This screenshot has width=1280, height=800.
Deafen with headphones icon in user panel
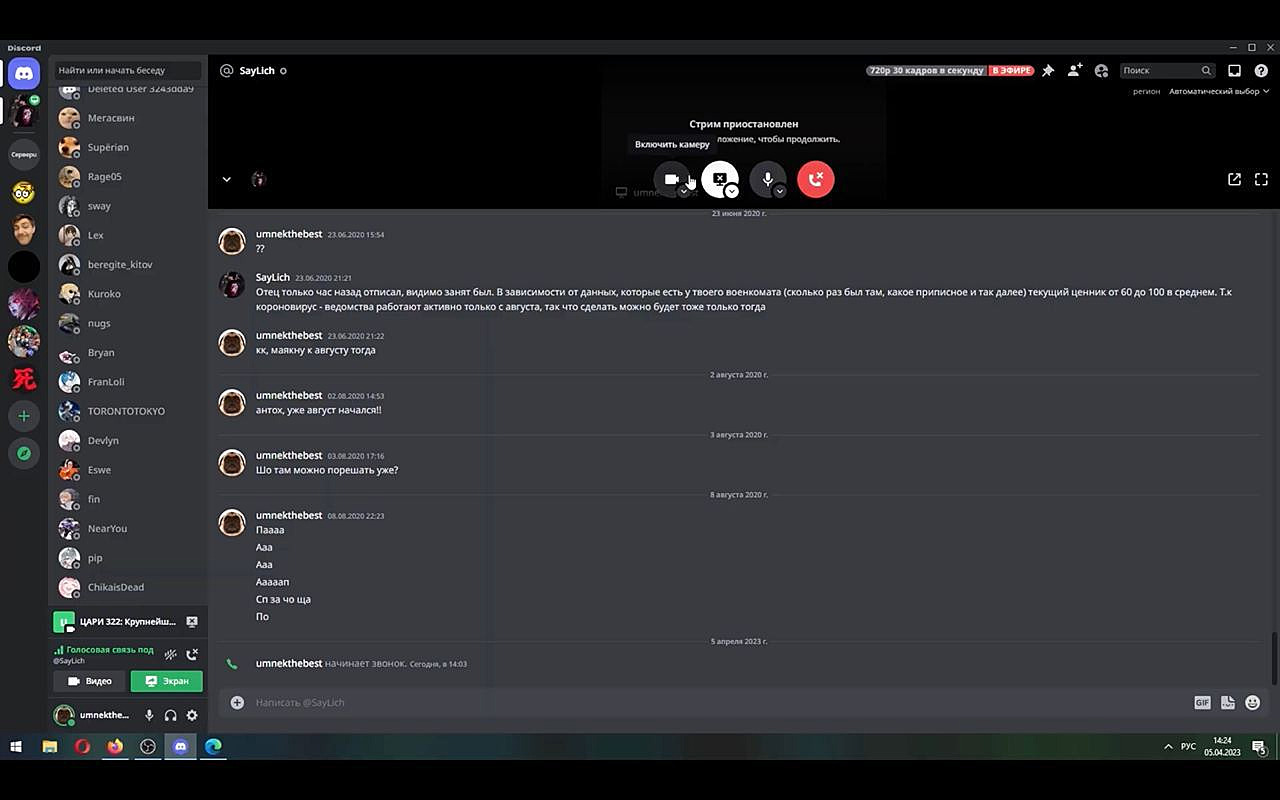pos(171,715)
